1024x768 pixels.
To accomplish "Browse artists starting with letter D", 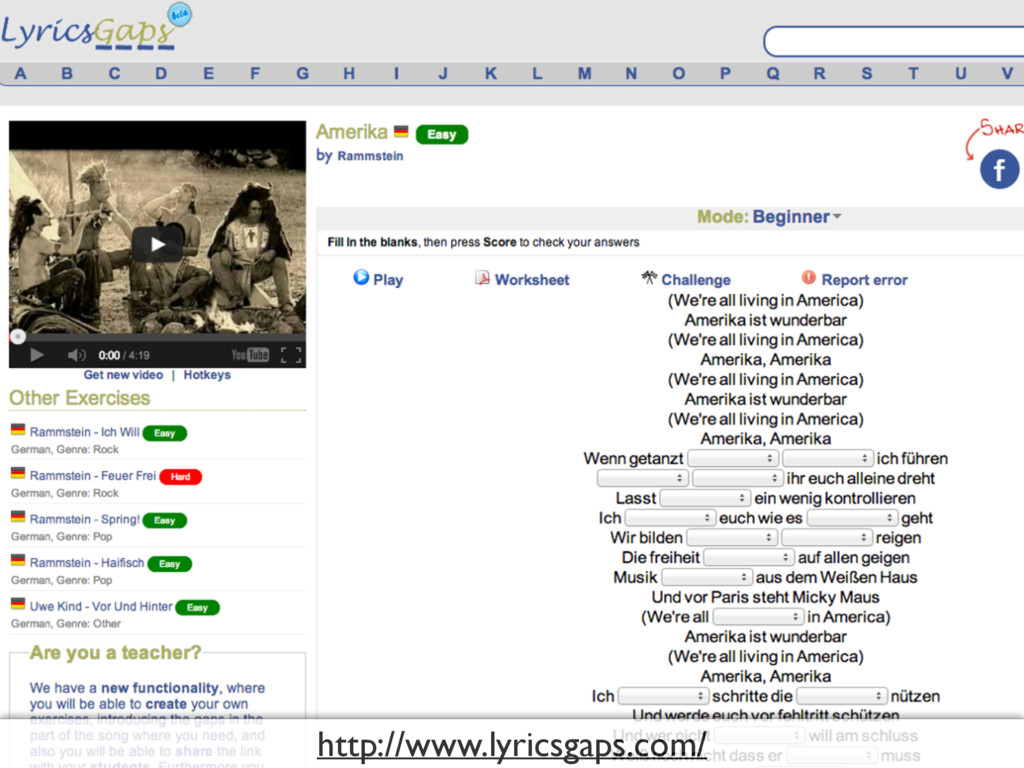I will 161,73.
